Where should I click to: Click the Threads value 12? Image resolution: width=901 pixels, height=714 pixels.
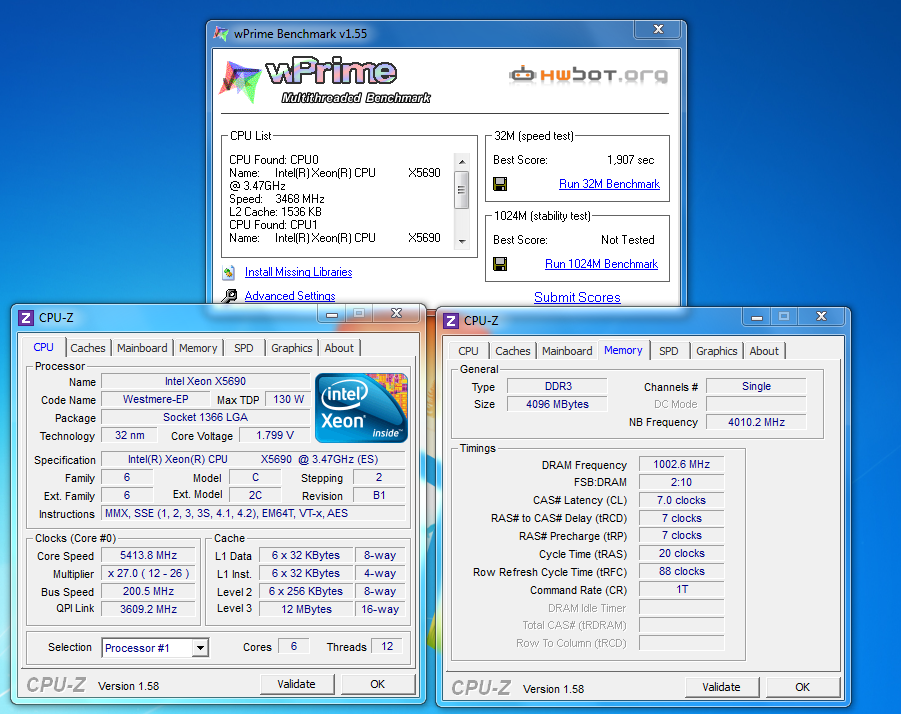pyautogui.click(x=387, y=646)
